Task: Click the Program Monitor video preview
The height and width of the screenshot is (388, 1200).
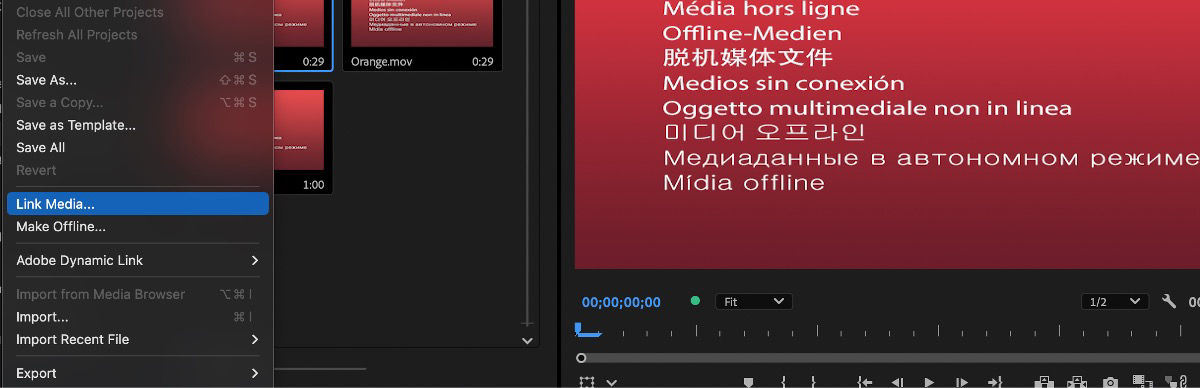Action: [x=887, y=134]
